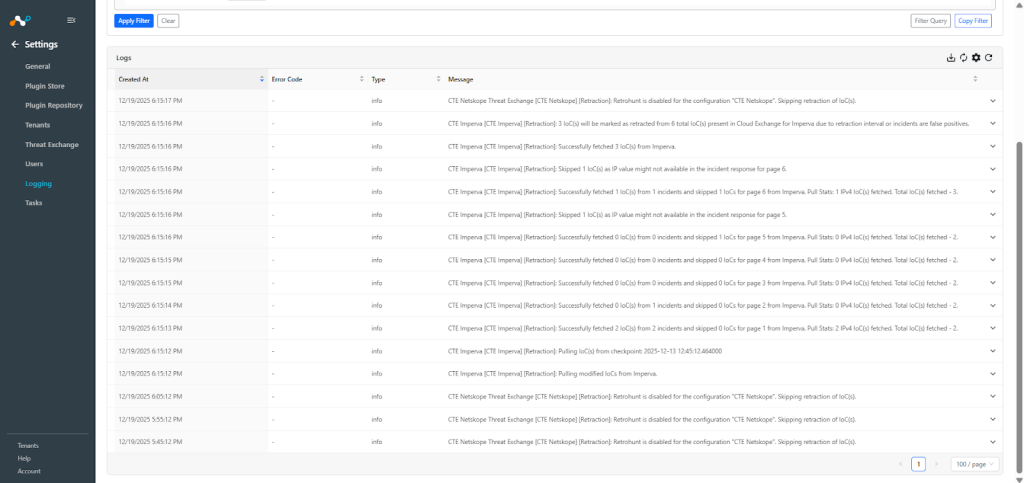Sort by the Type column arrows
The width and height of the screenshot is (1024, 483).
click(438, 79)
